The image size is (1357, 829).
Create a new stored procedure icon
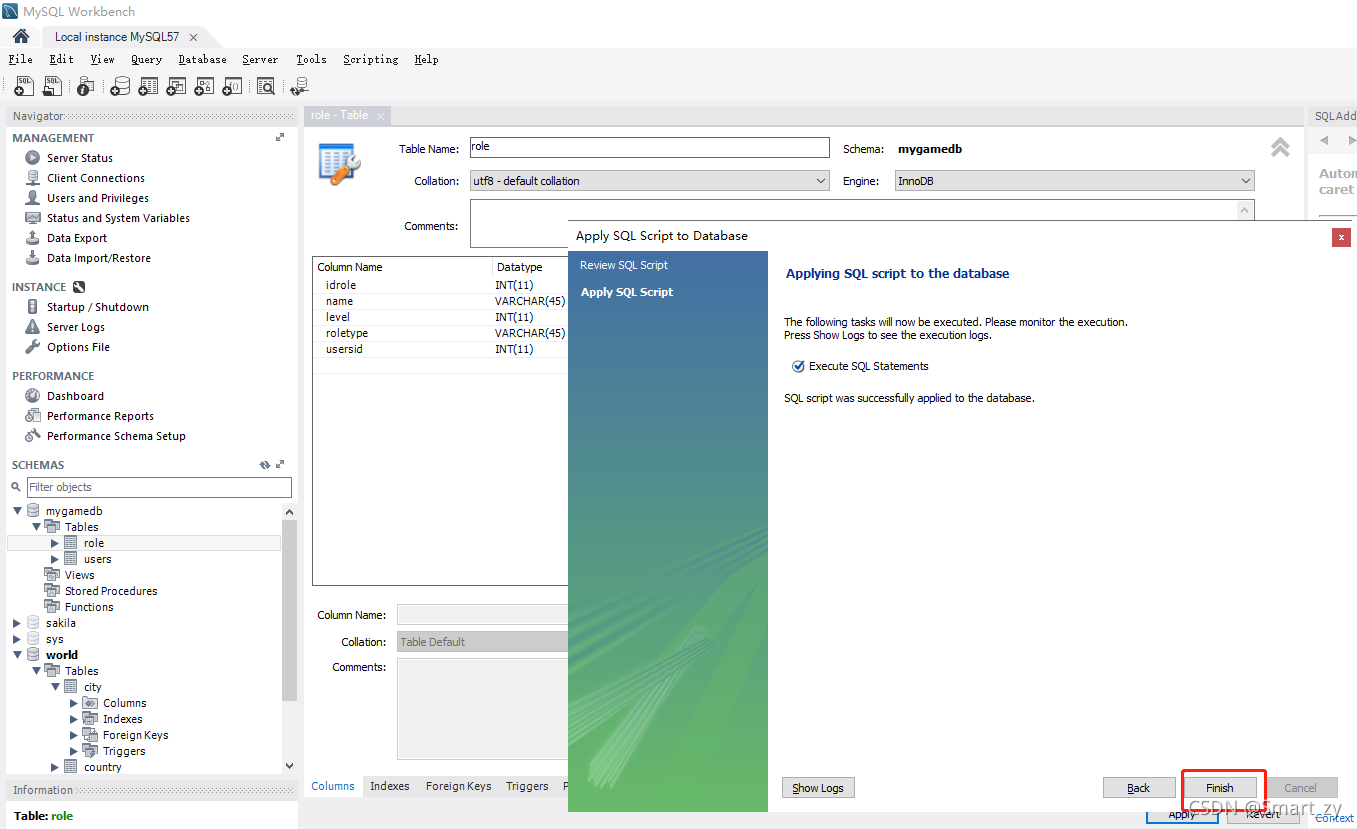pos(204,87)
